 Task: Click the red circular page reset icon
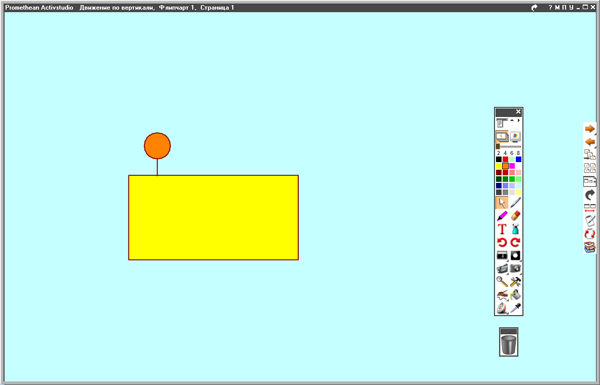click(590, 234)
